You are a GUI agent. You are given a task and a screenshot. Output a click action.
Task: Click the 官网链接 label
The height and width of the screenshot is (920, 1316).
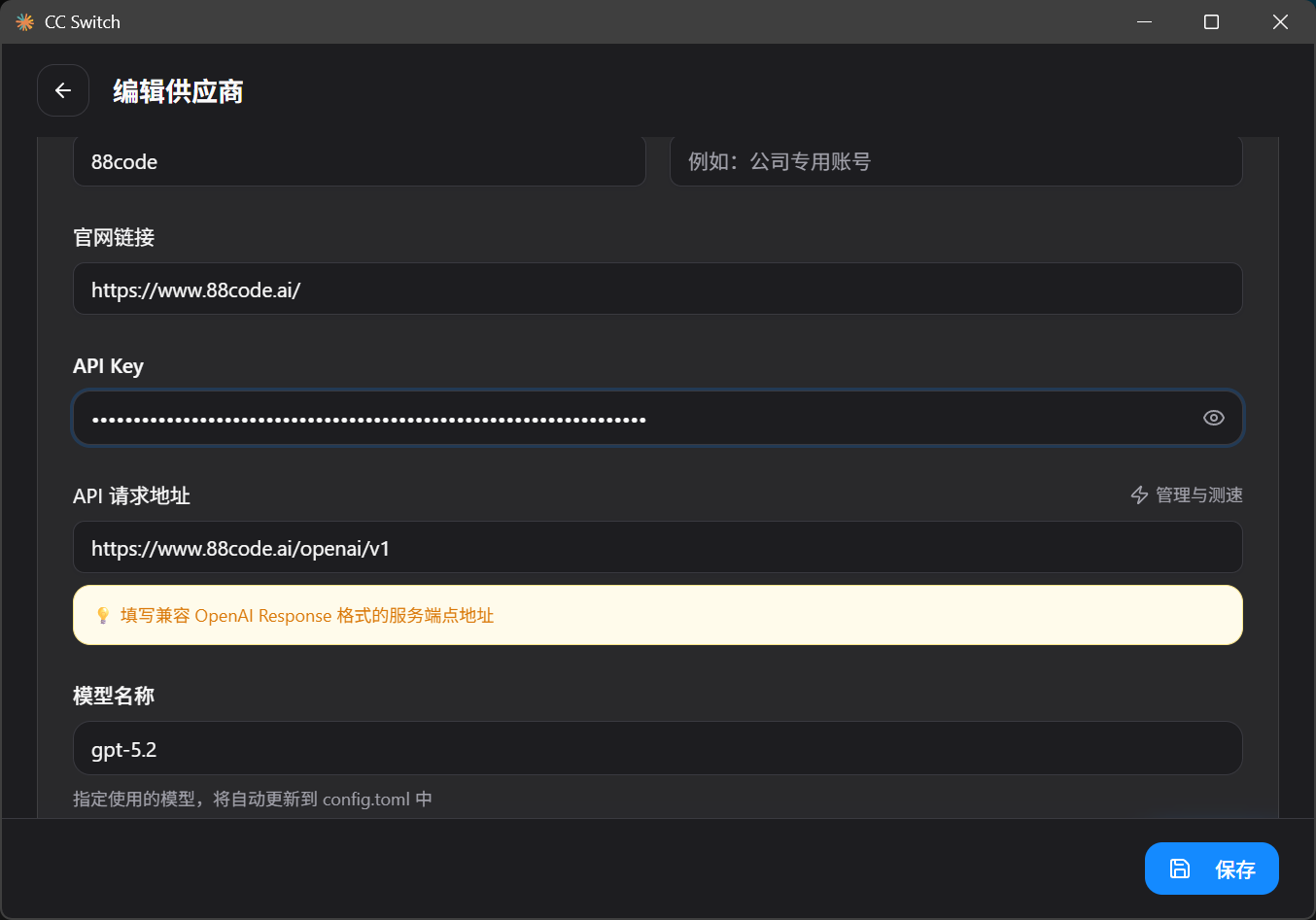tap(114, 237)
